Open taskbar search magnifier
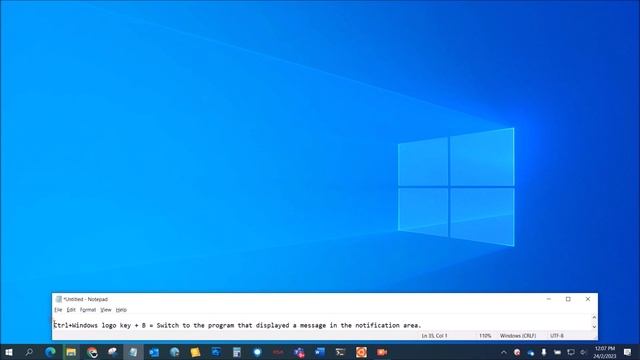This screenshot has width=640, height=360. [x=29, y=352]
